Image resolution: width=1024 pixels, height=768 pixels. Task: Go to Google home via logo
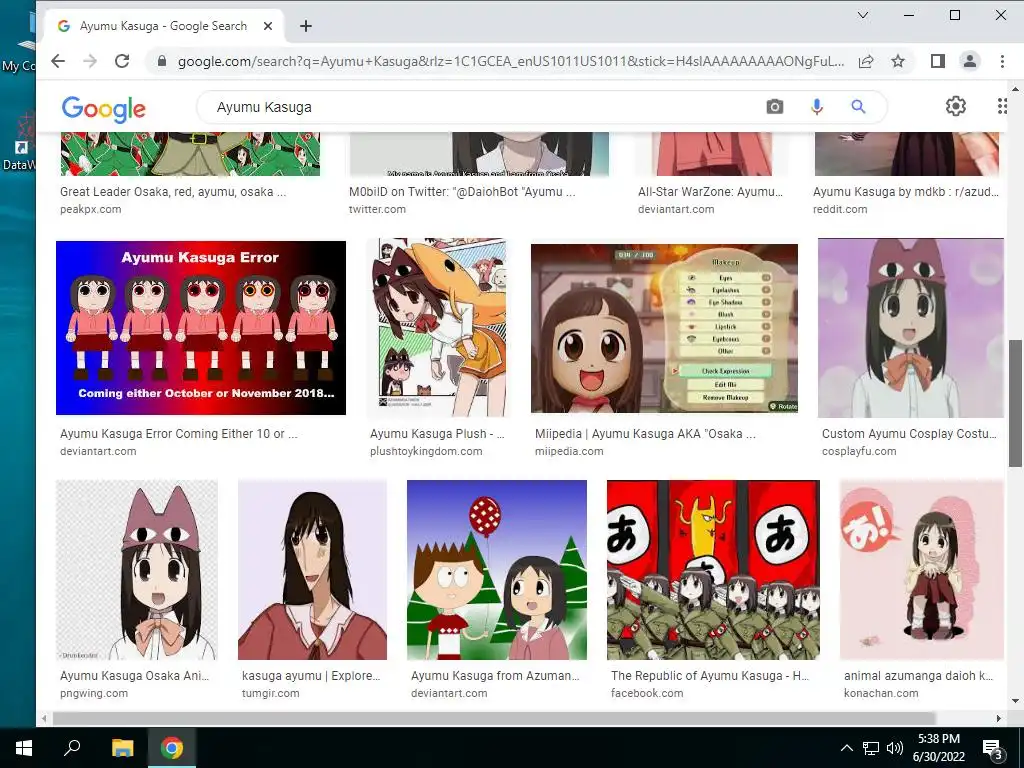coord(103,108)
